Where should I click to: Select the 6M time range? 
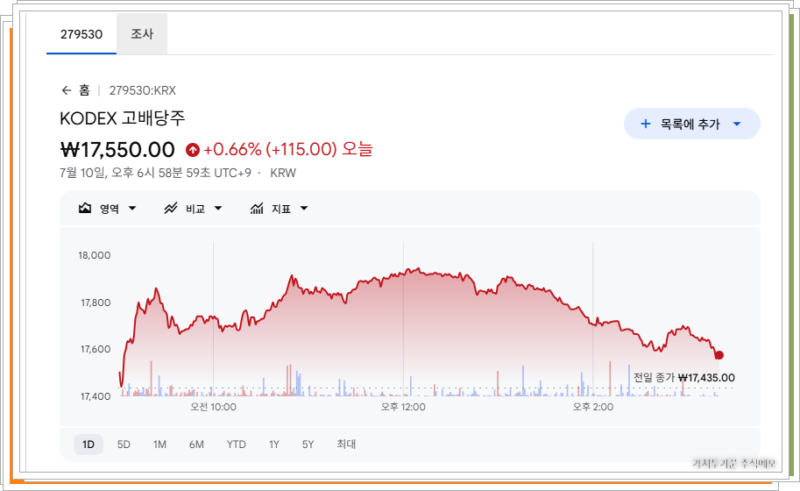(196, 445)
